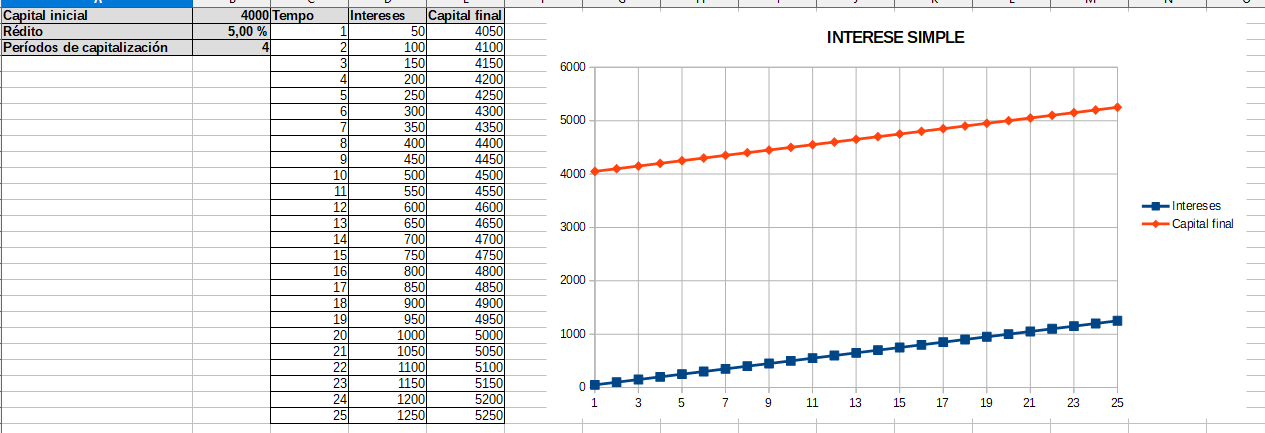Viewport: 1265px width, 433px height.
Task: Select the cell showing interest 1250
Action: (x=387, y=415)
